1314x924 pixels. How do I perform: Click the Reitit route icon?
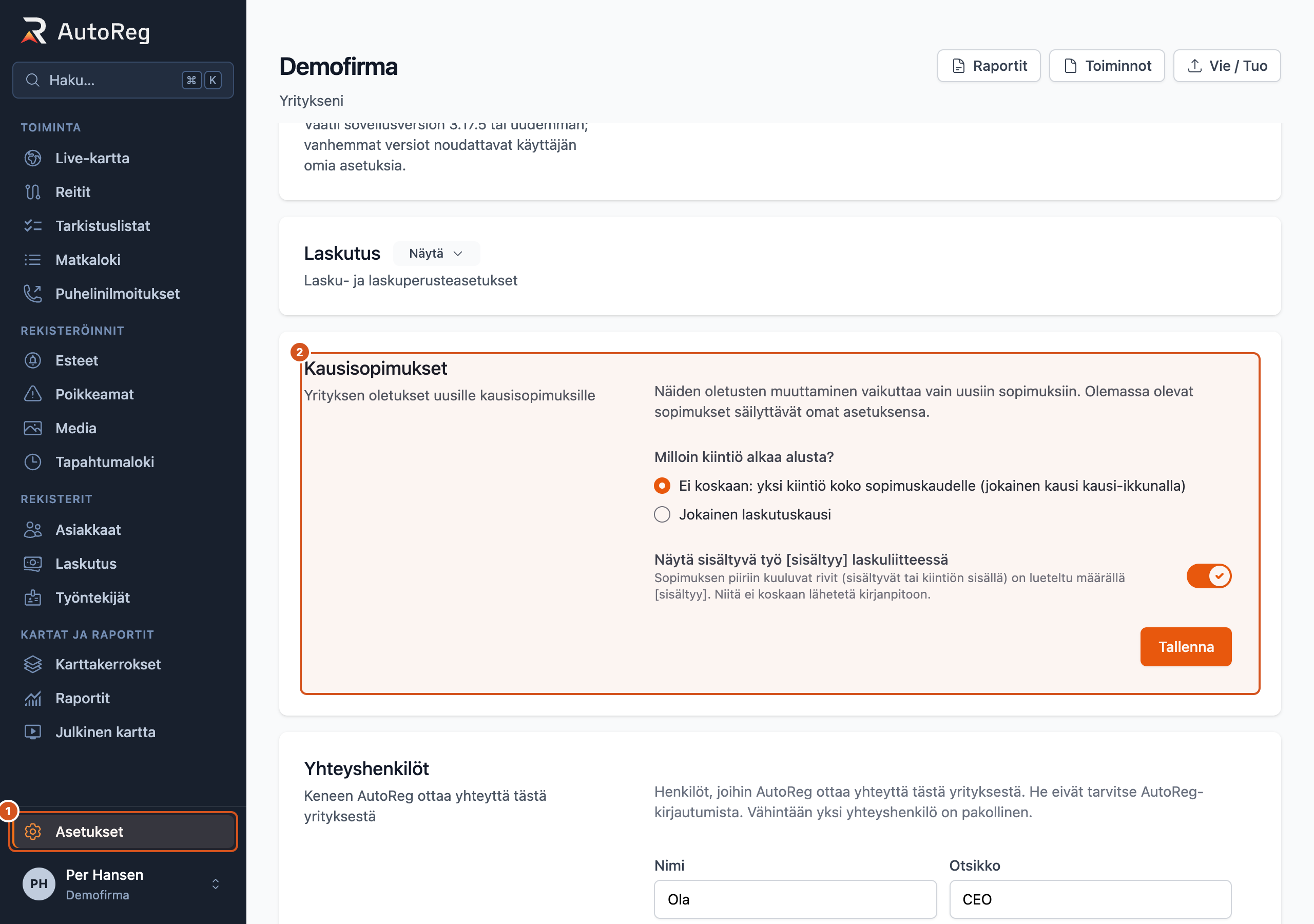click(x=33, y=192)
